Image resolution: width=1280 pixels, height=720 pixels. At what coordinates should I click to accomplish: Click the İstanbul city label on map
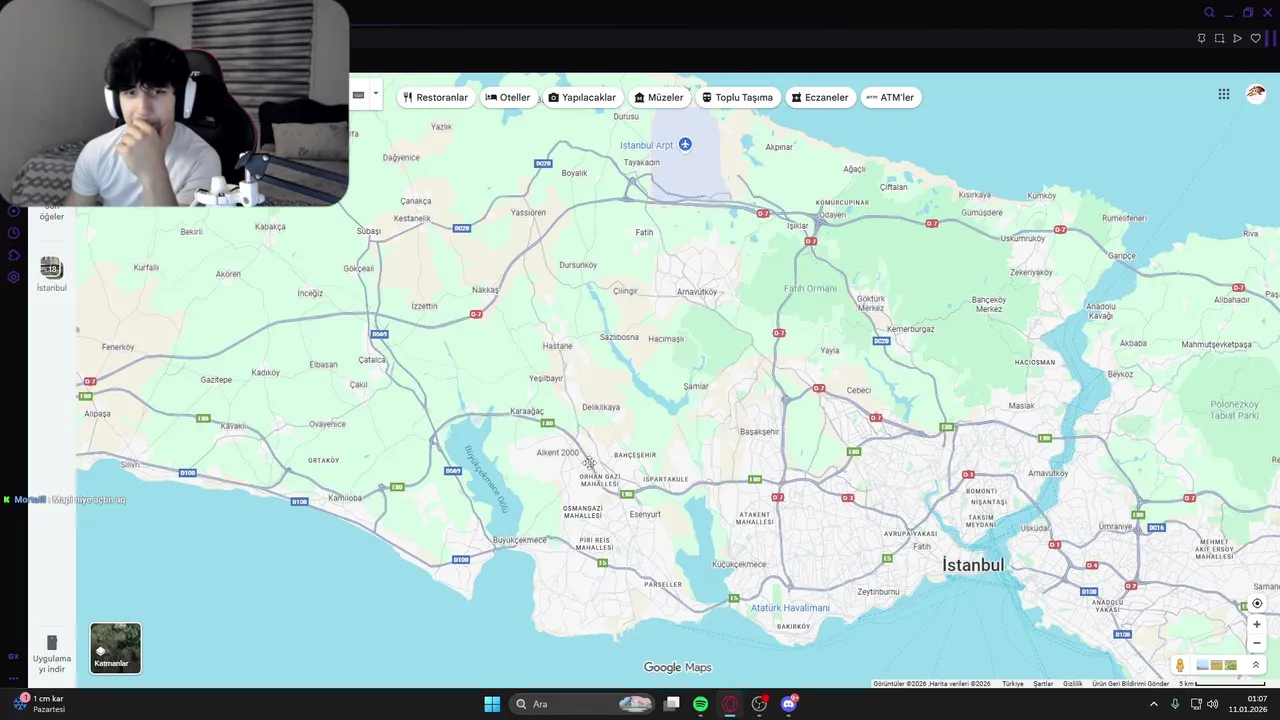point(973,565)
